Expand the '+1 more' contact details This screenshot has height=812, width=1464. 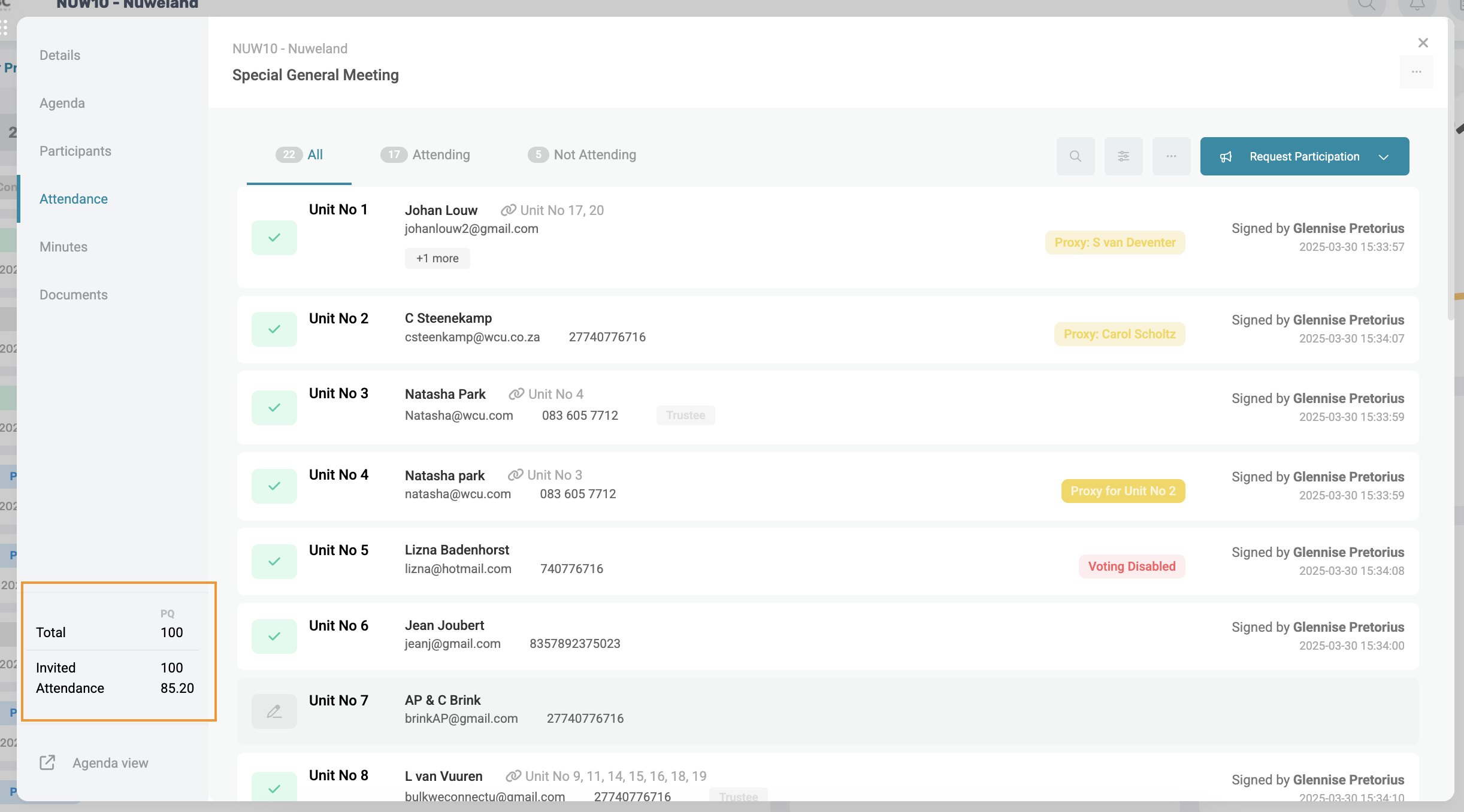(x=437, y=258)
